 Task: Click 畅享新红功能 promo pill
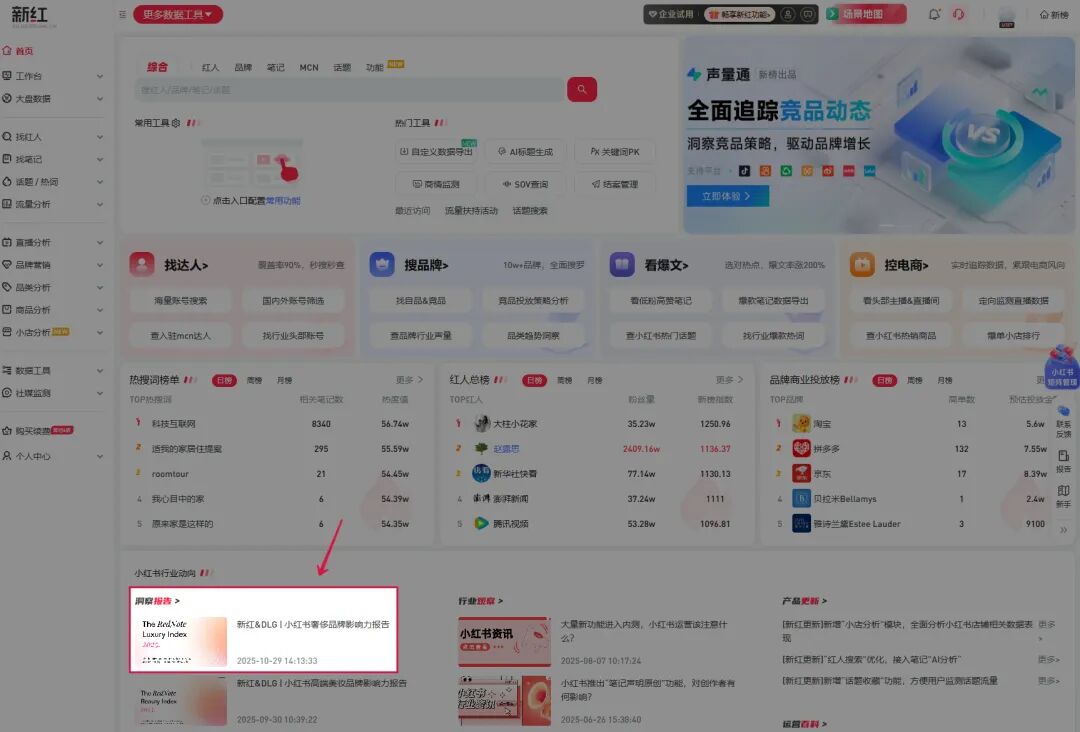tap(739, 14)
